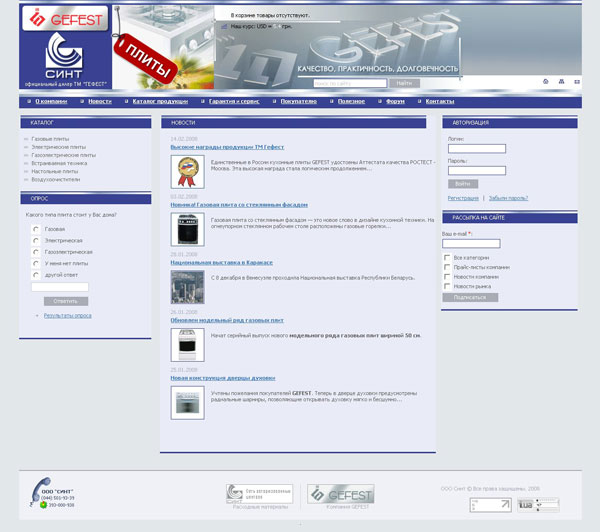Click the GEFEST logo at top left
Image resolution: width=600 pixels, height=532 pixels.
click(65, 18)
